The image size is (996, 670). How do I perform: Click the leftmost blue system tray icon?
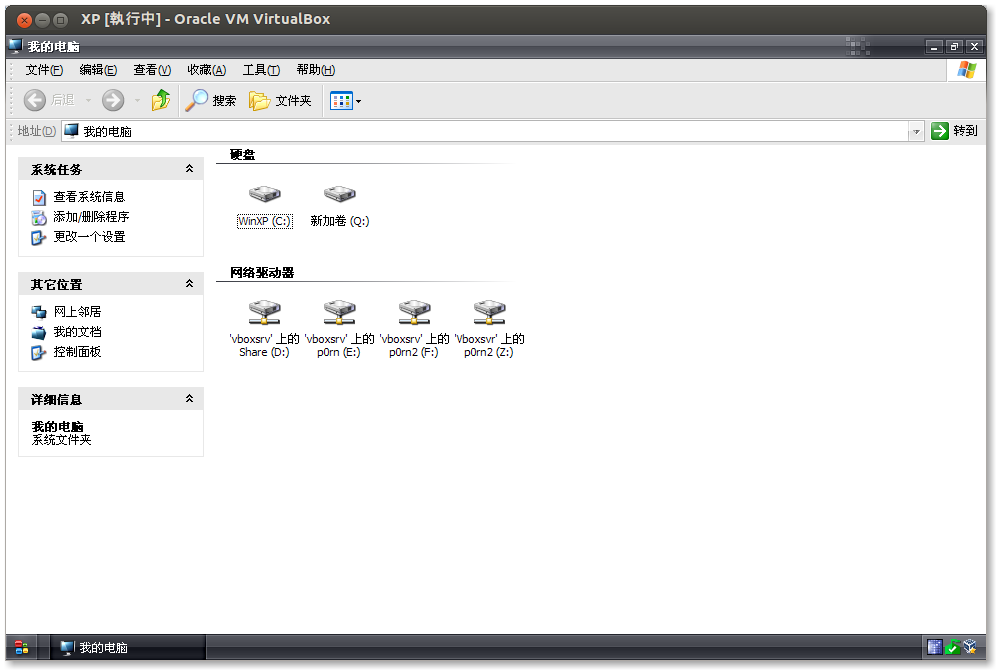point(934,647)
